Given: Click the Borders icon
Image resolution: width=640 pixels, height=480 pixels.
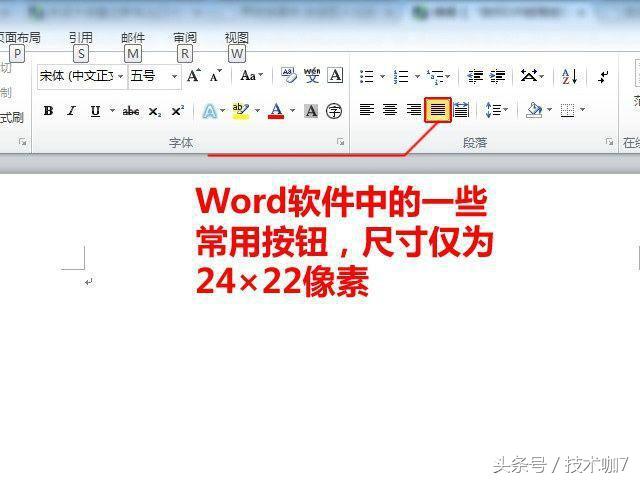Looking at the screenshot, I should click(567, 110).
